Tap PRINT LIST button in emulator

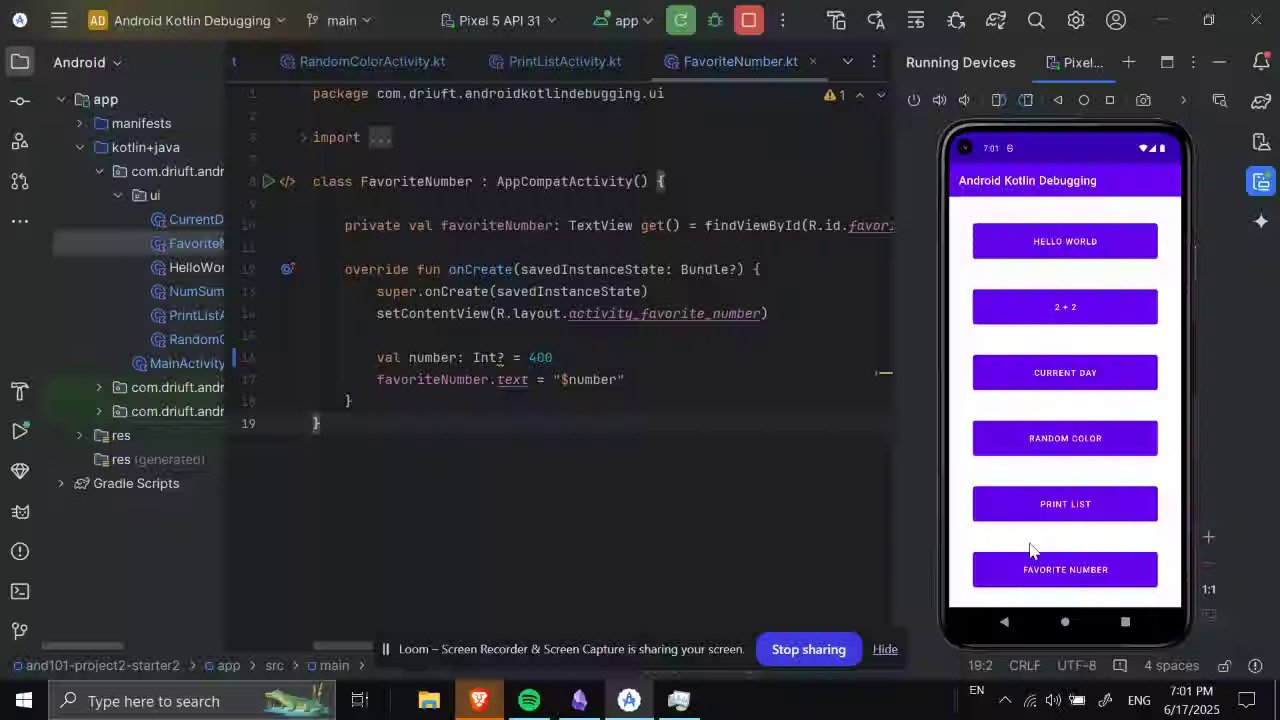pyautogui.click(x=1065, y=504)
